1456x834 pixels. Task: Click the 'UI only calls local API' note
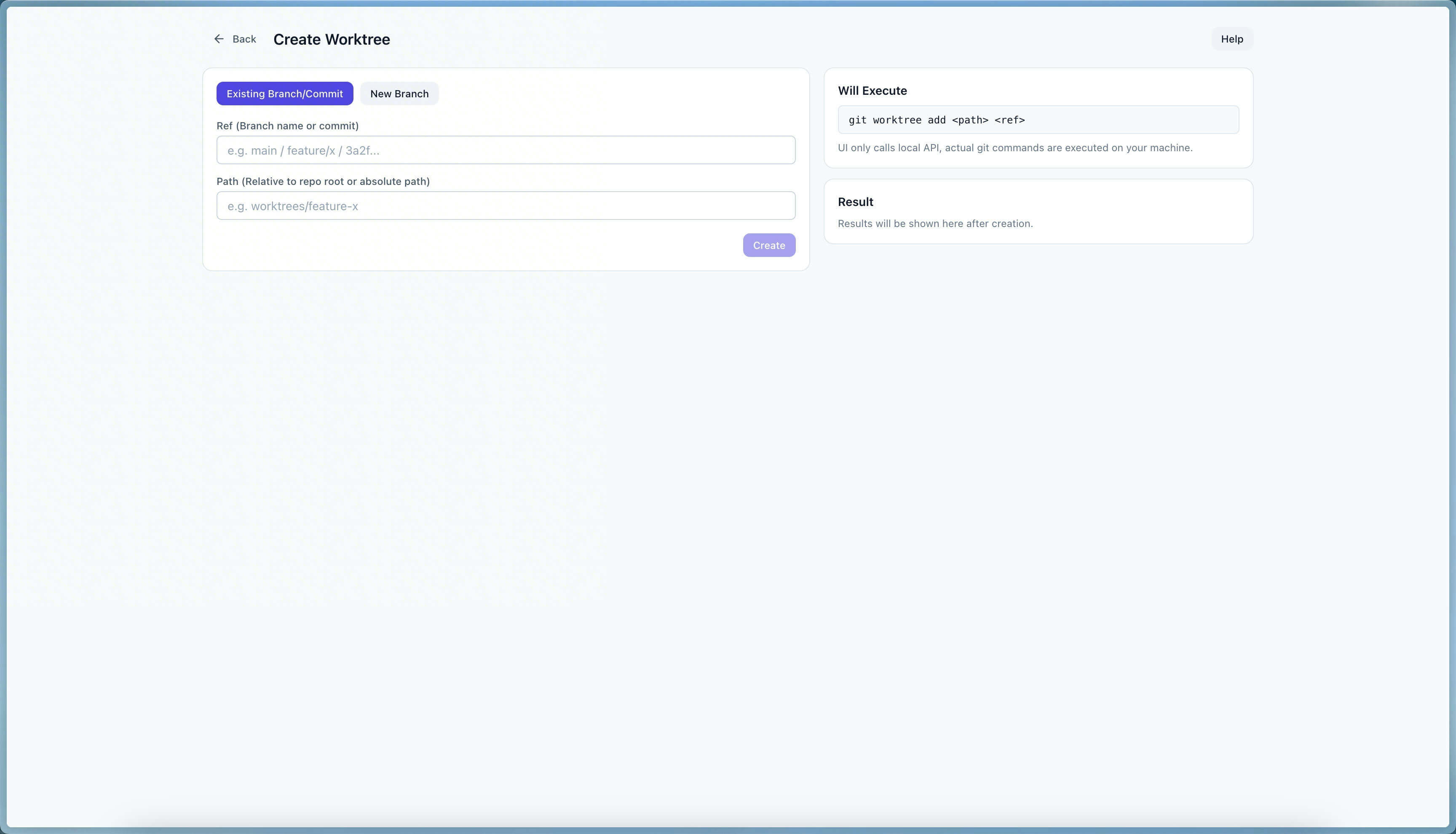[1014, 148]
